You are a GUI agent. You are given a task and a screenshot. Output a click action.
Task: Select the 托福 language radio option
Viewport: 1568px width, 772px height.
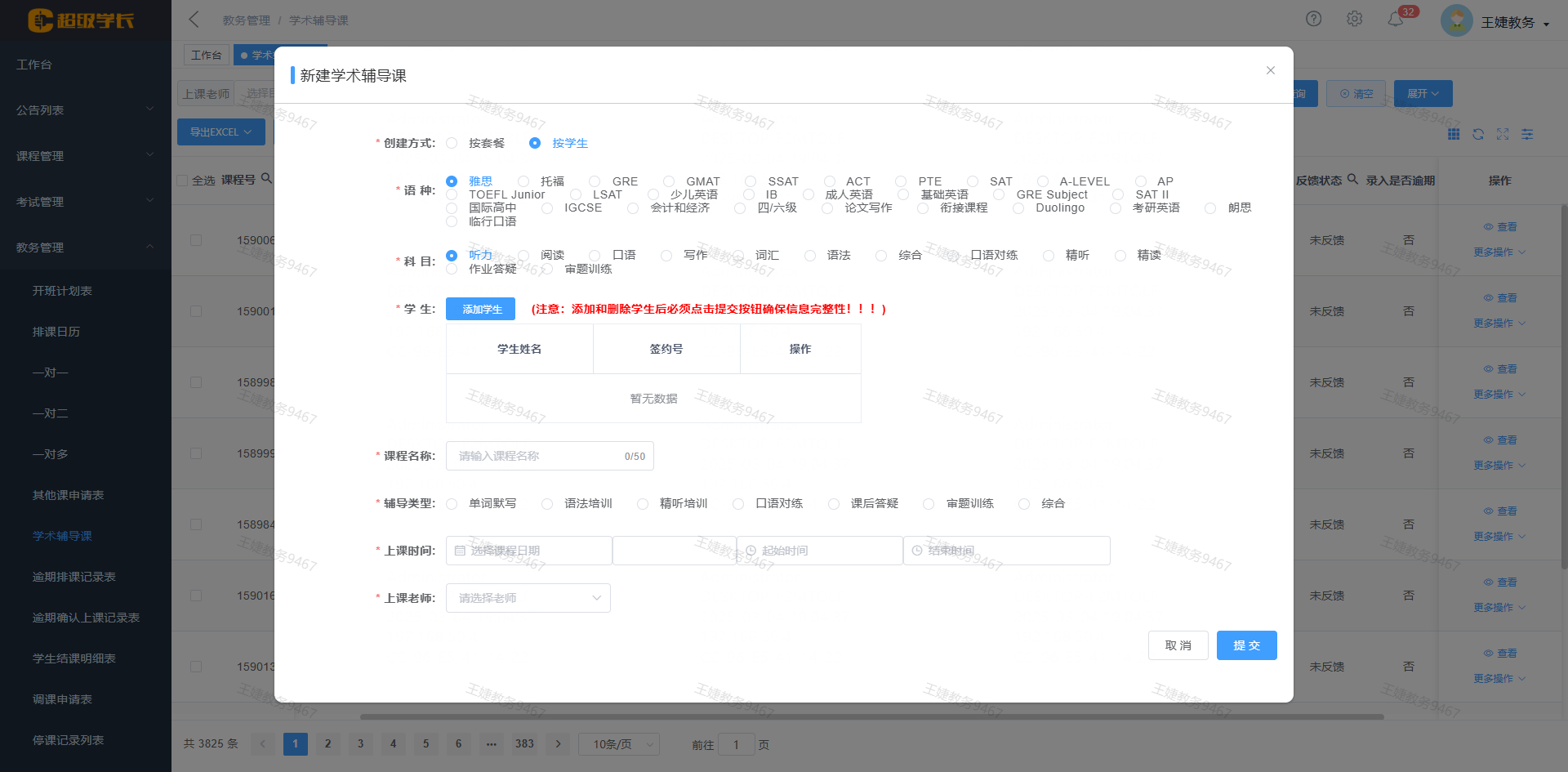point(523,181)
